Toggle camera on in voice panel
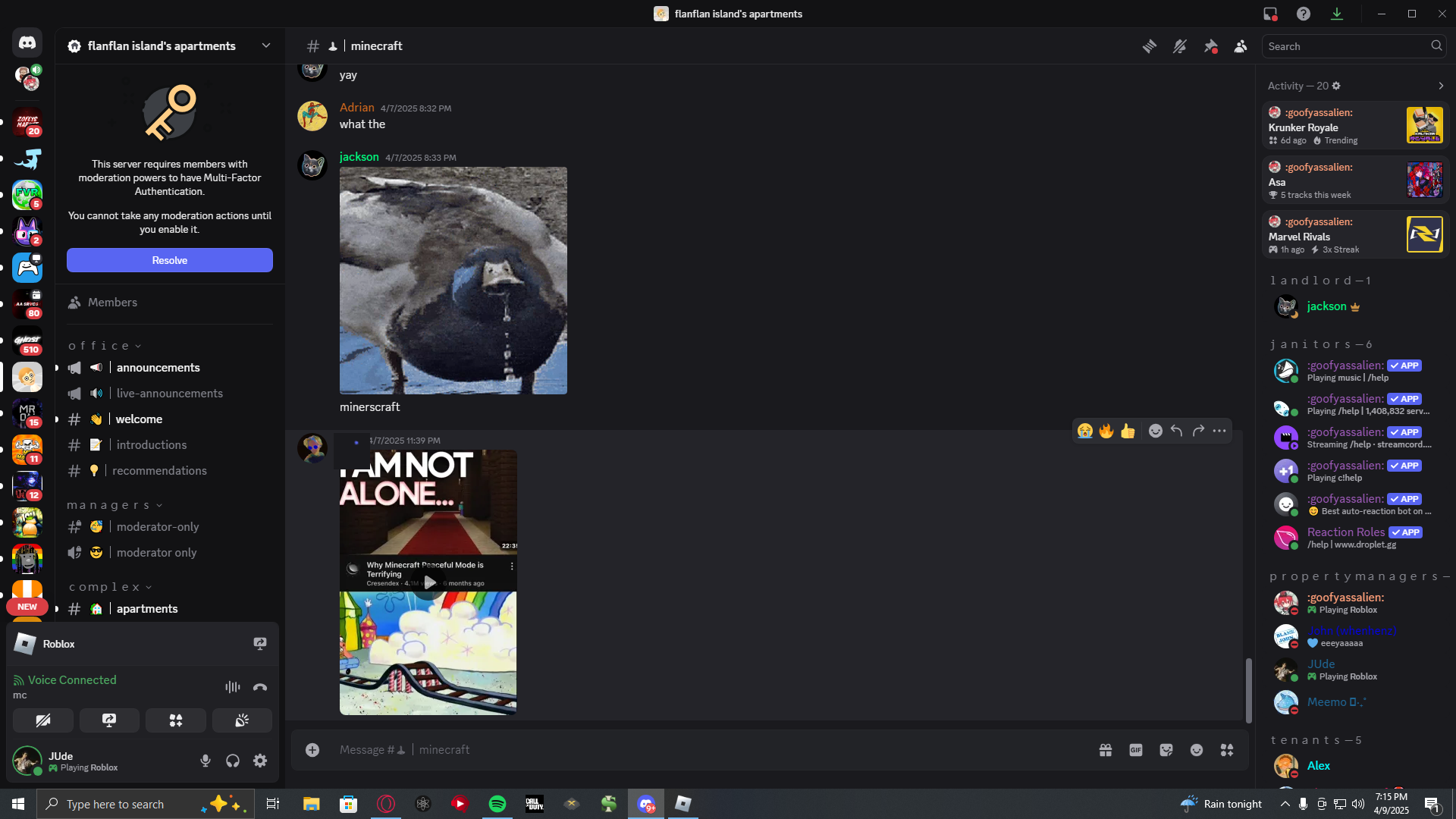Viewport: 1456px width, 819px height. point(43,720)
